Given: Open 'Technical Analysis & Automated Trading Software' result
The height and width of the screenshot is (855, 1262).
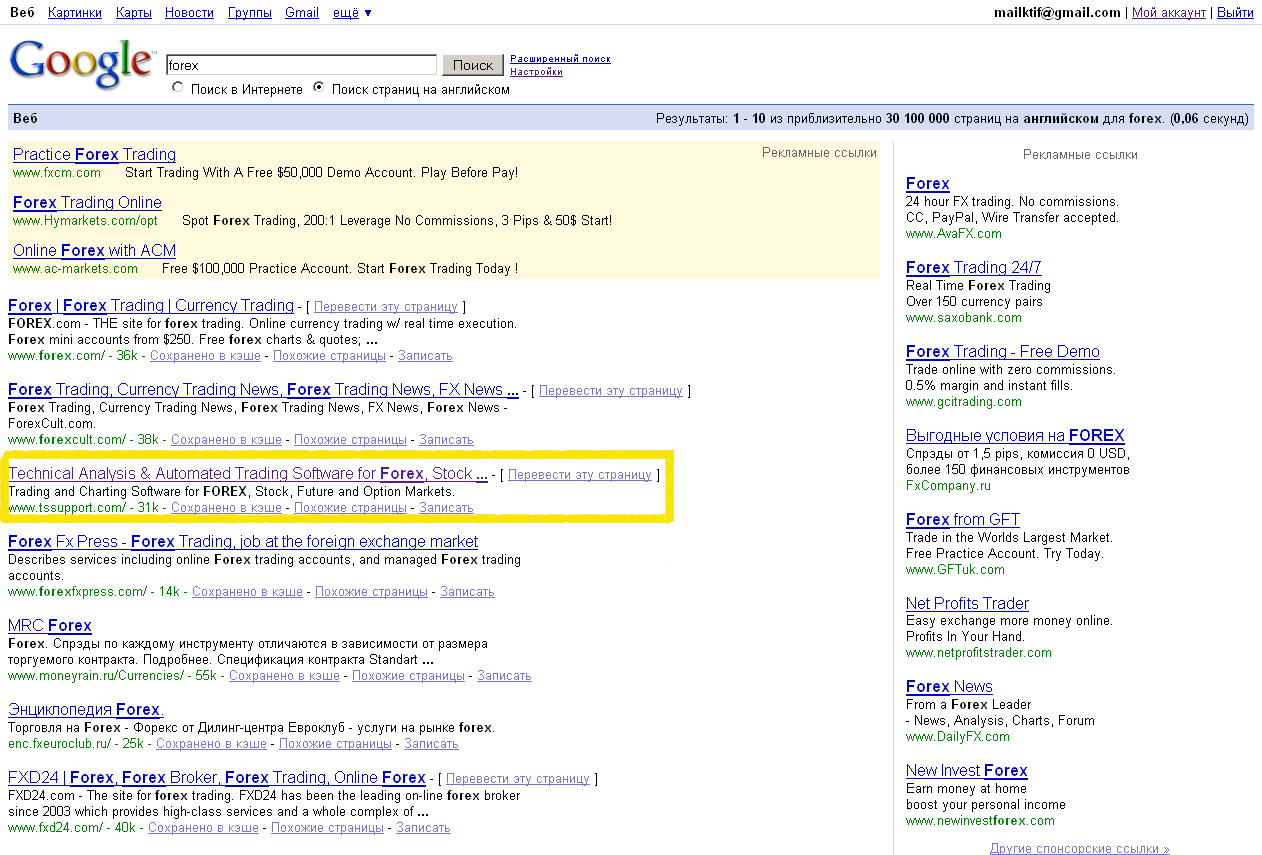Looking at the screenshot, I should pyautogui.click(x=248, y=474).
